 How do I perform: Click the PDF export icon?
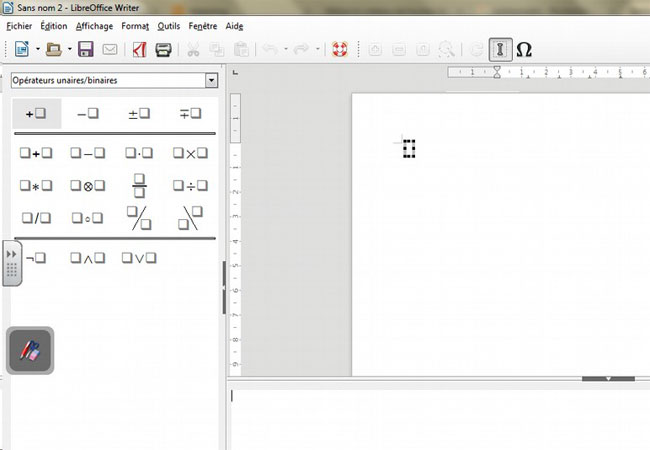click(140, 49)
